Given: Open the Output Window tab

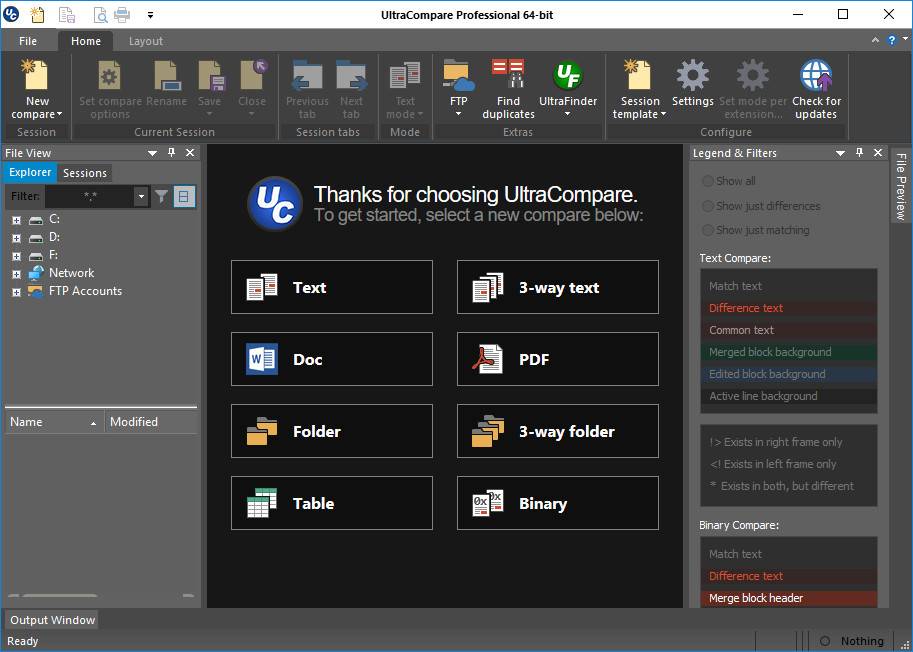Looking at the screenshot, I should coord(52,620).
